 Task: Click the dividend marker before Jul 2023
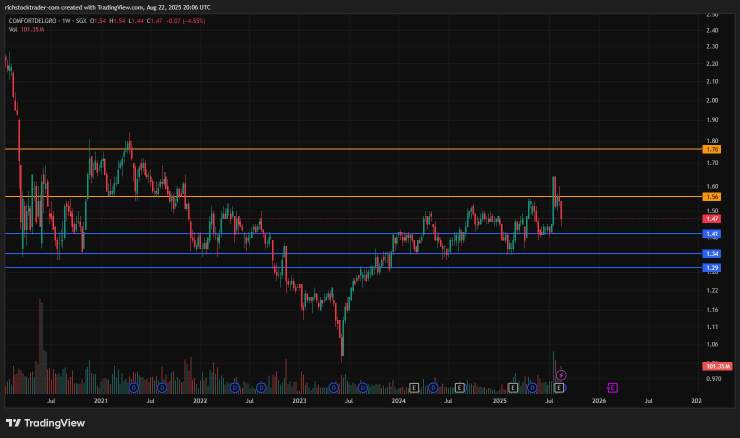click(334, 388)
